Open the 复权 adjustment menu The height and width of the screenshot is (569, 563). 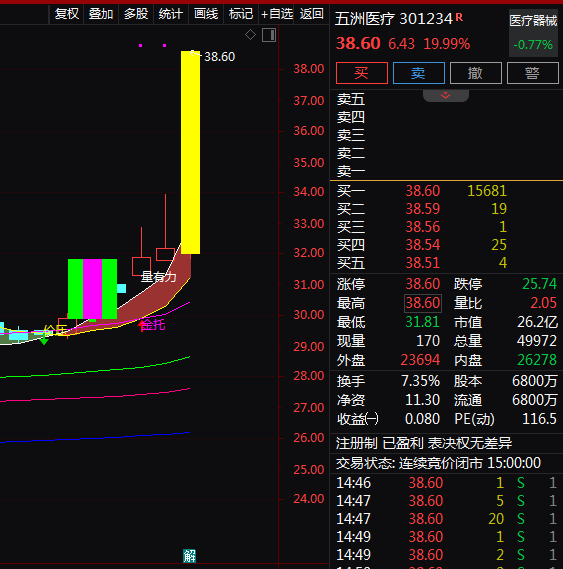point(66,14)
